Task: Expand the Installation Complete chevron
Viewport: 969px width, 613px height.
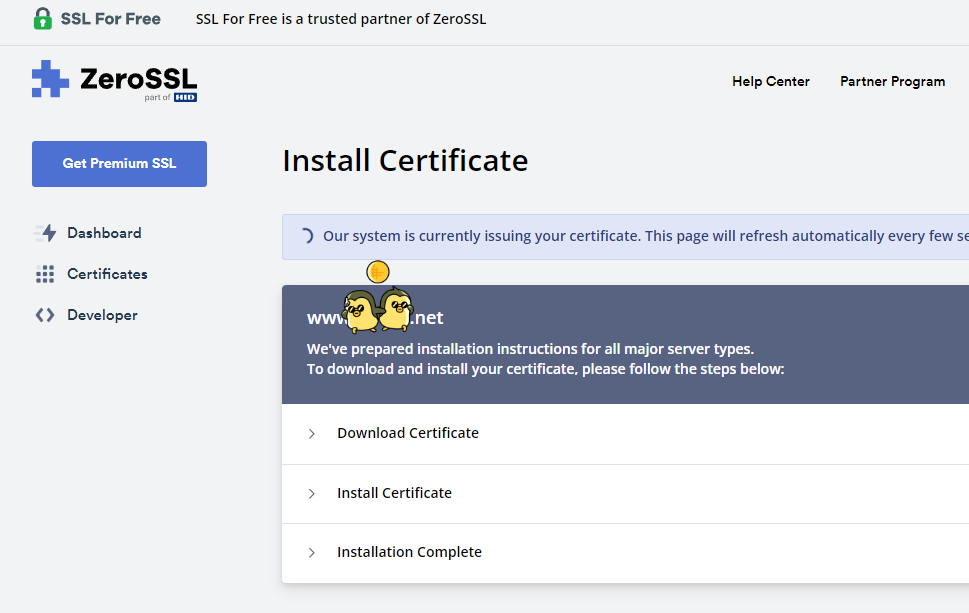Action: pos(311,552)
